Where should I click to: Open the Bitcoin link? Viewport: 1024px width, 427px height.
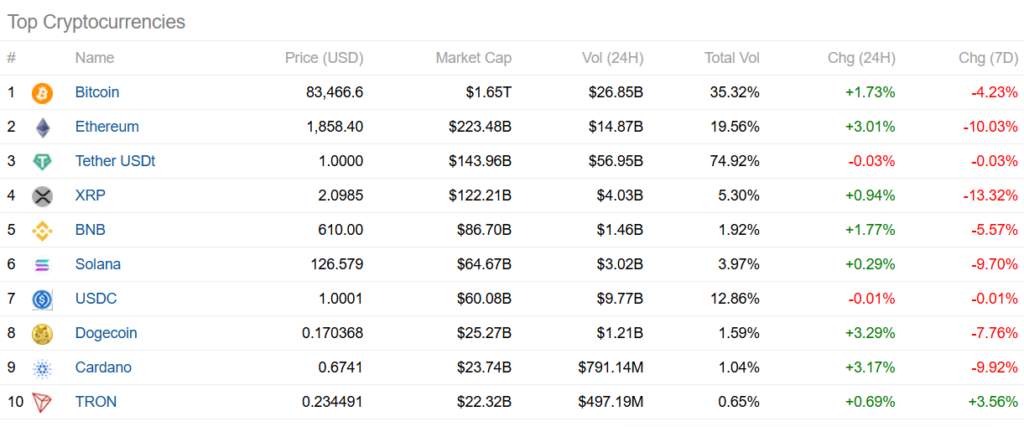click(x=97, y=92)
